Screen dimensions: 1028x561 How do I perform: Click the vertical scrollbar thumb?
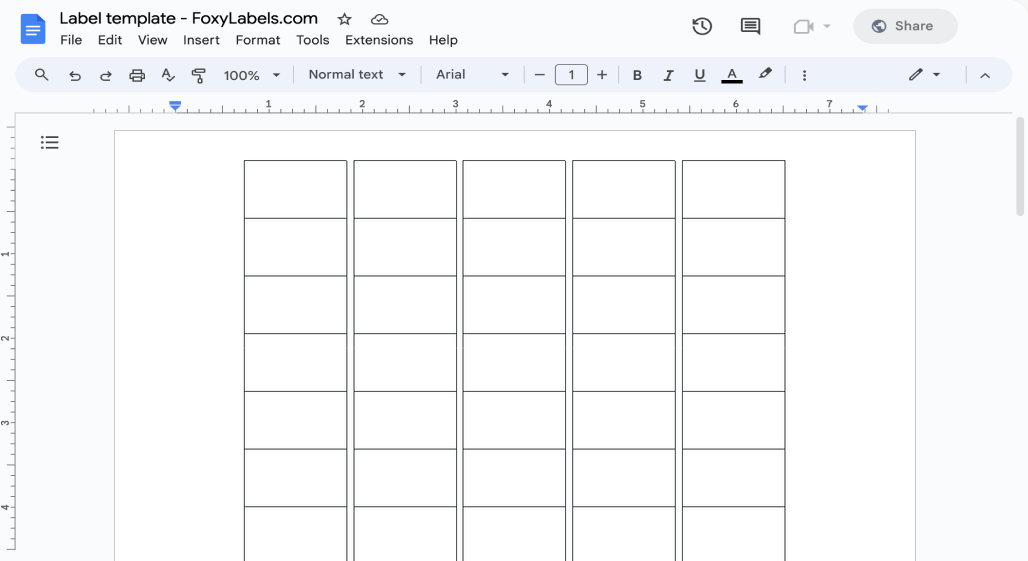(x=1020, y=166)
